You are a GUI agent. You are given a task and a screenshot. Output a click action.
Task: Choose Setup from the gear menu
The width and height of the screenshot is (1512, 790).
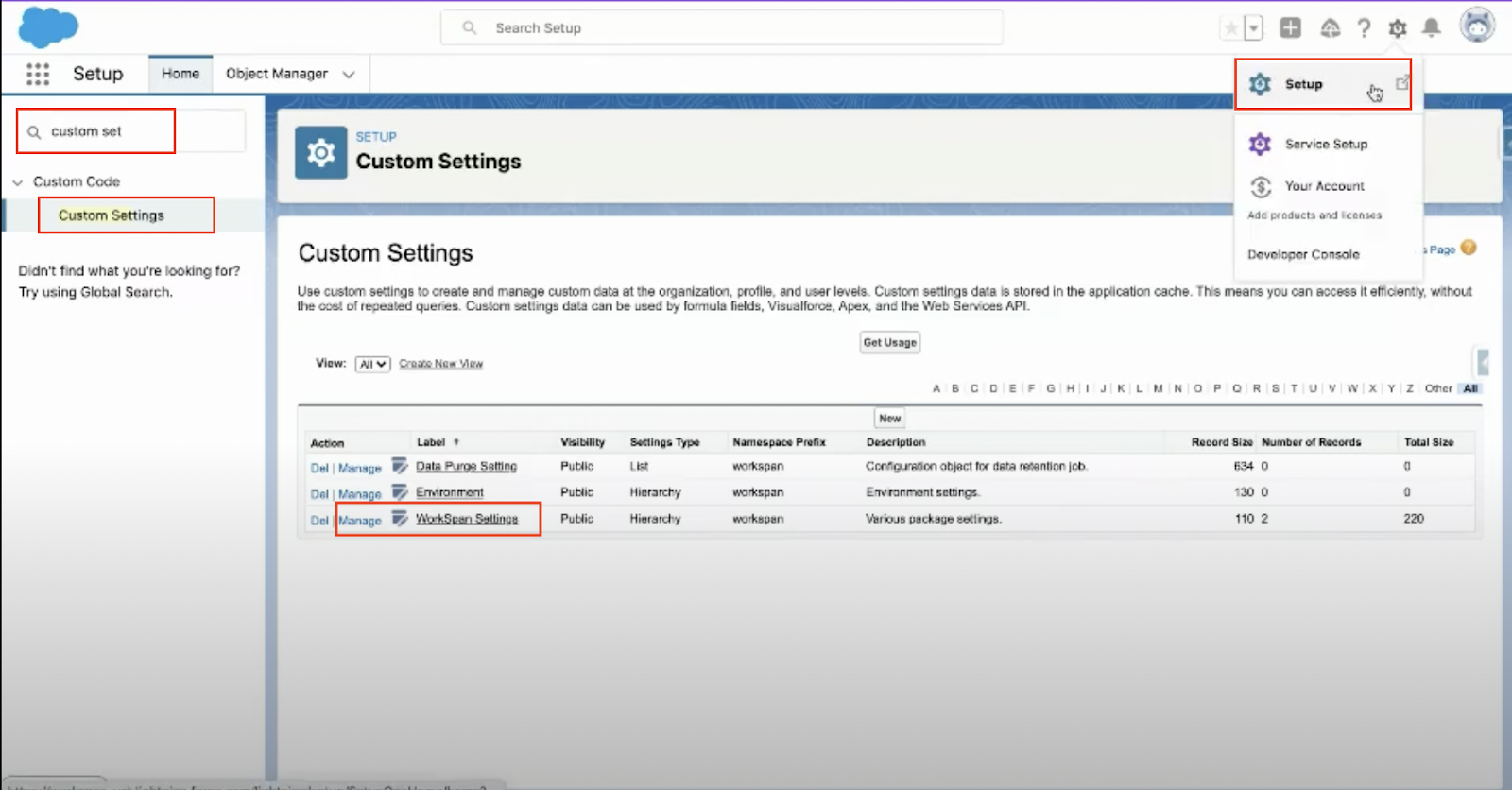pos(1304,84)
